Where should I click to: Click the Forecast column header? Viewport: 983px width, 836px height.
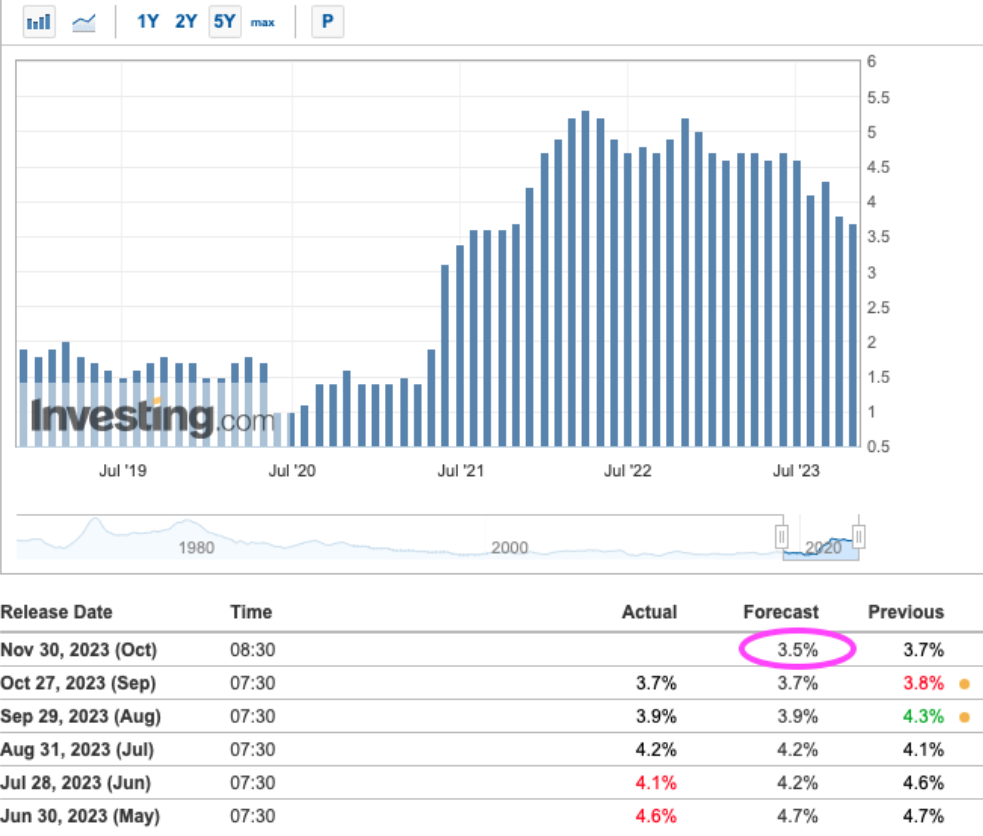(781, 612)
